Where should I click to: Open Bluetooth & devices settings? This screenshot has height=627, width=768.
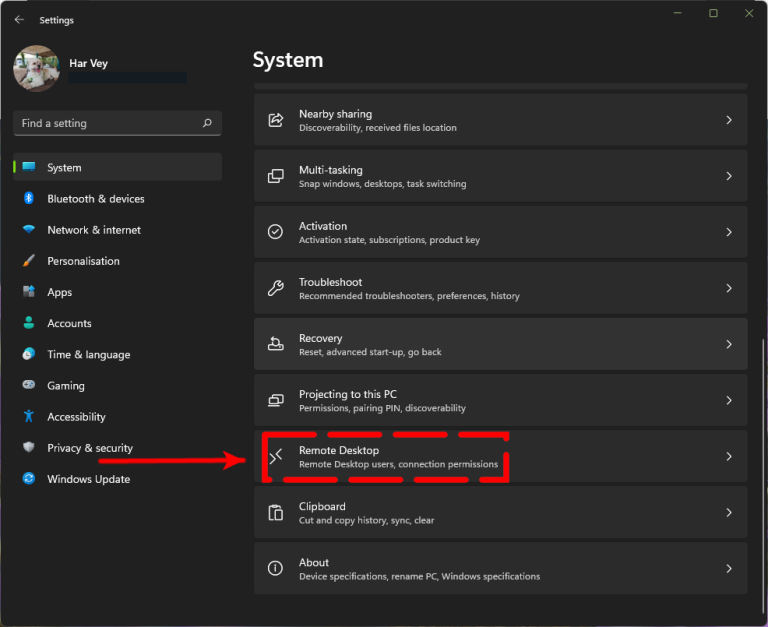[118, 198]
